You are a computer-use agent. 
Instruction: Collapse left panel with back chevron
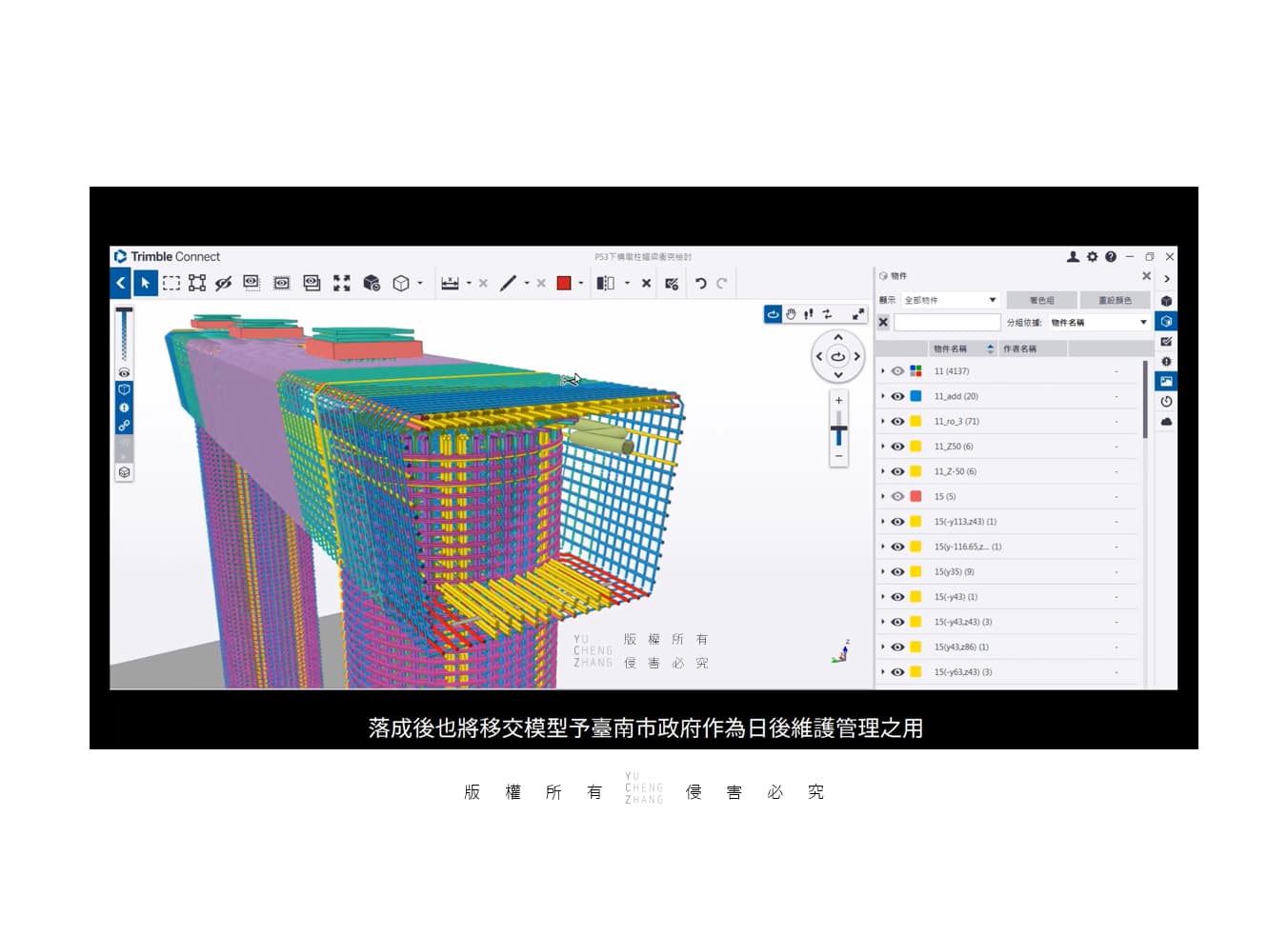(120, 283)
